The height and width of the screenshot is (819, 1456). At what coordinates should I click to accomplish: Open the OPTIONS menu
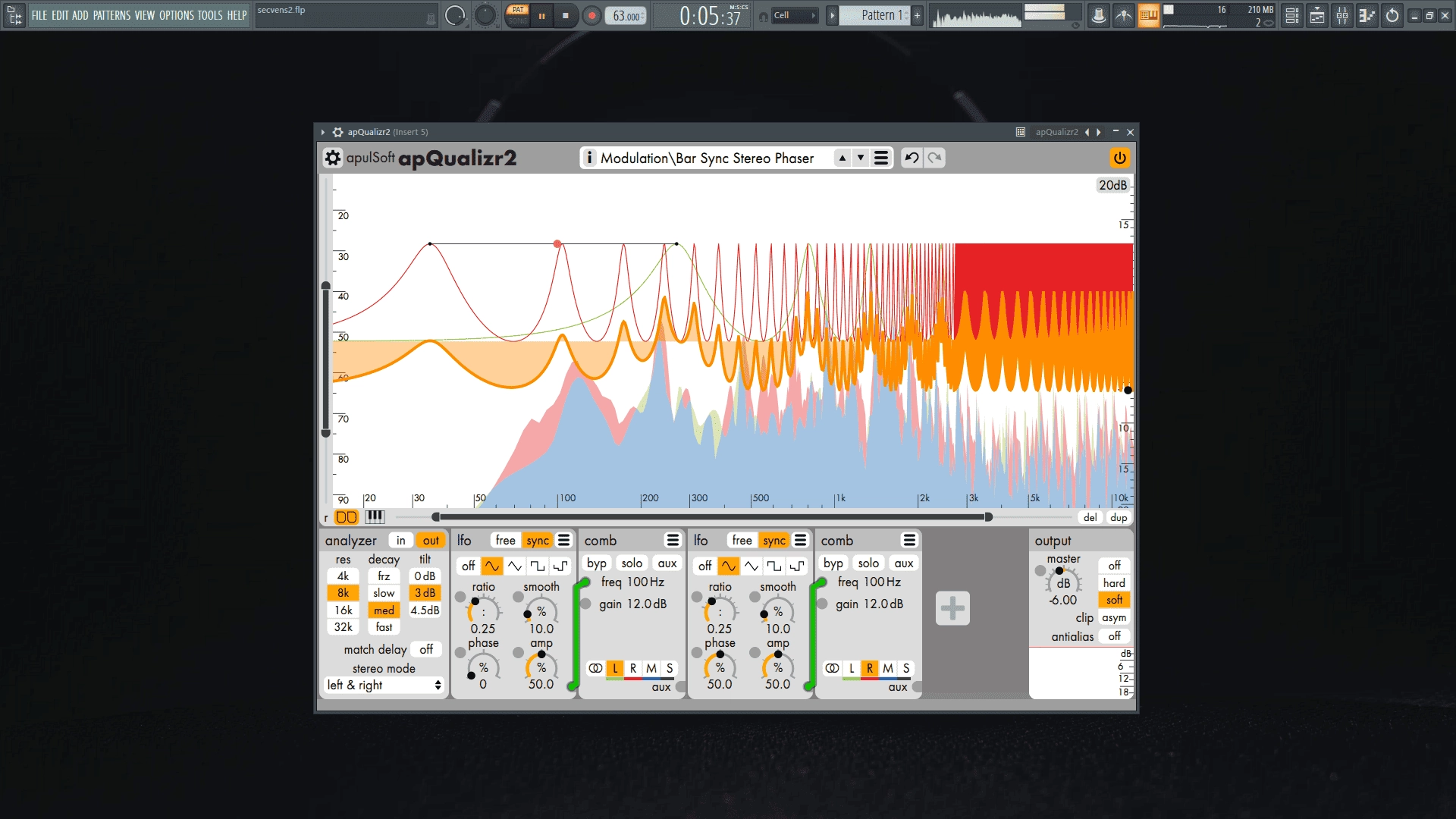click(176, 15)
